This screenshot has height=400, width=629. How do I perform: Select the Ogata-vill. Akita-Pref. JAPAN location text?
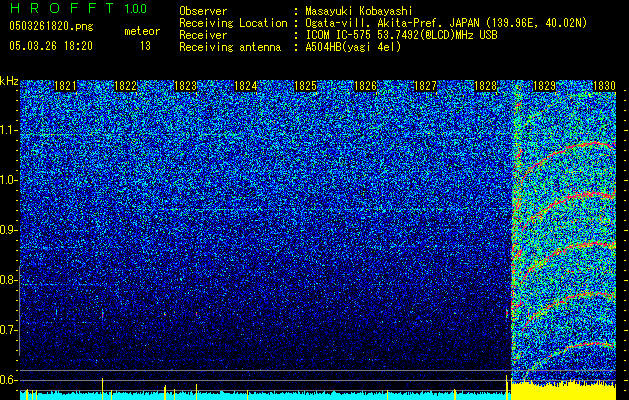click(446, 23)
